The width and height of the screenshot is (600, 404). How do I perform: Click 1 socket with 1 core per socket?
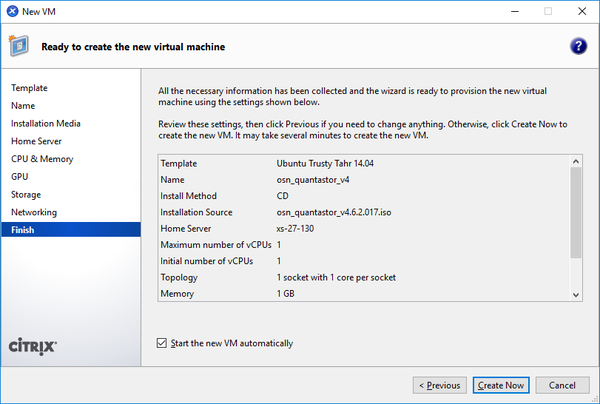coord(336,277)
